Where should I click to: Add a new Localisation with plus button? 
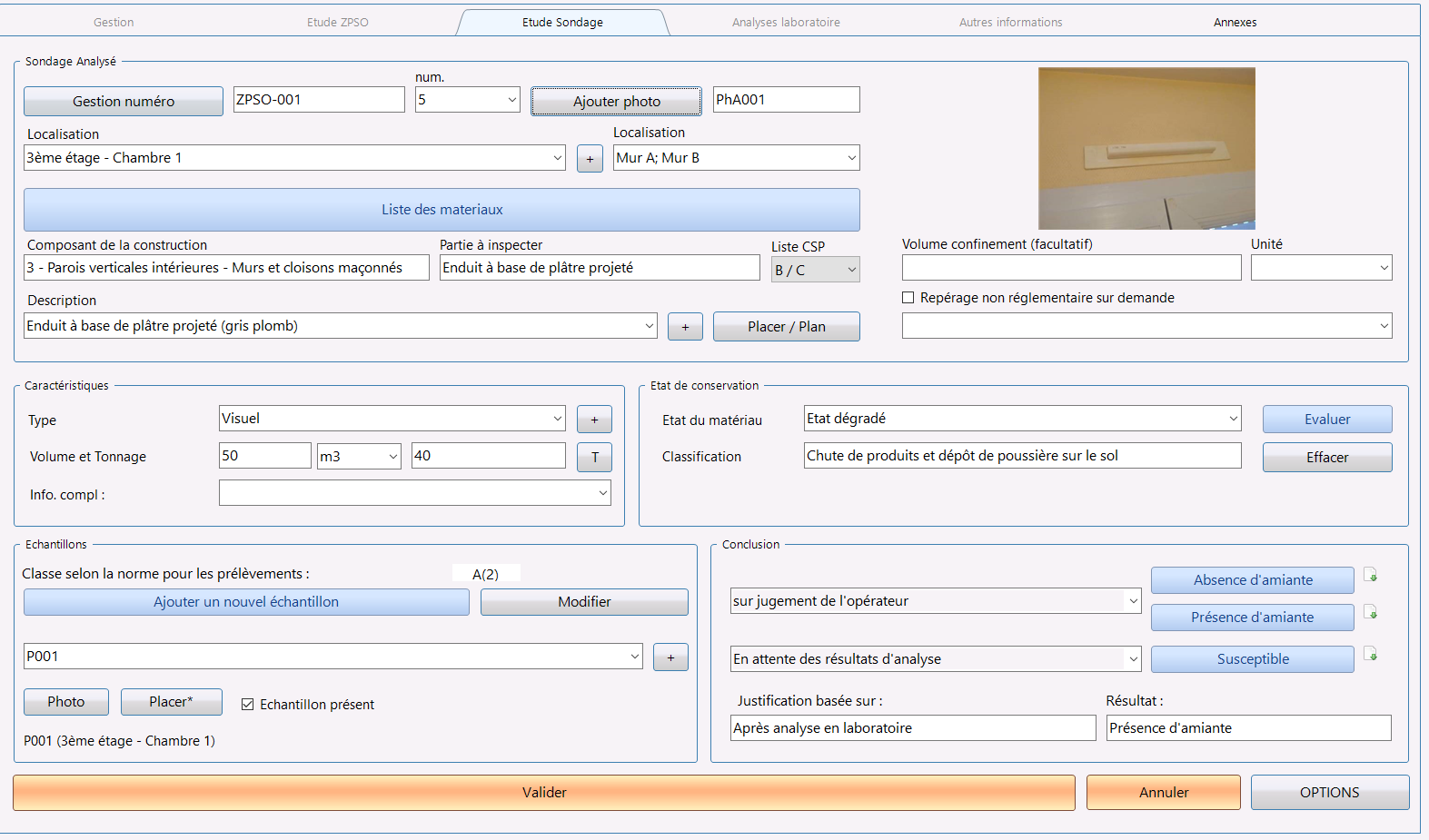(x=590, y=159)
